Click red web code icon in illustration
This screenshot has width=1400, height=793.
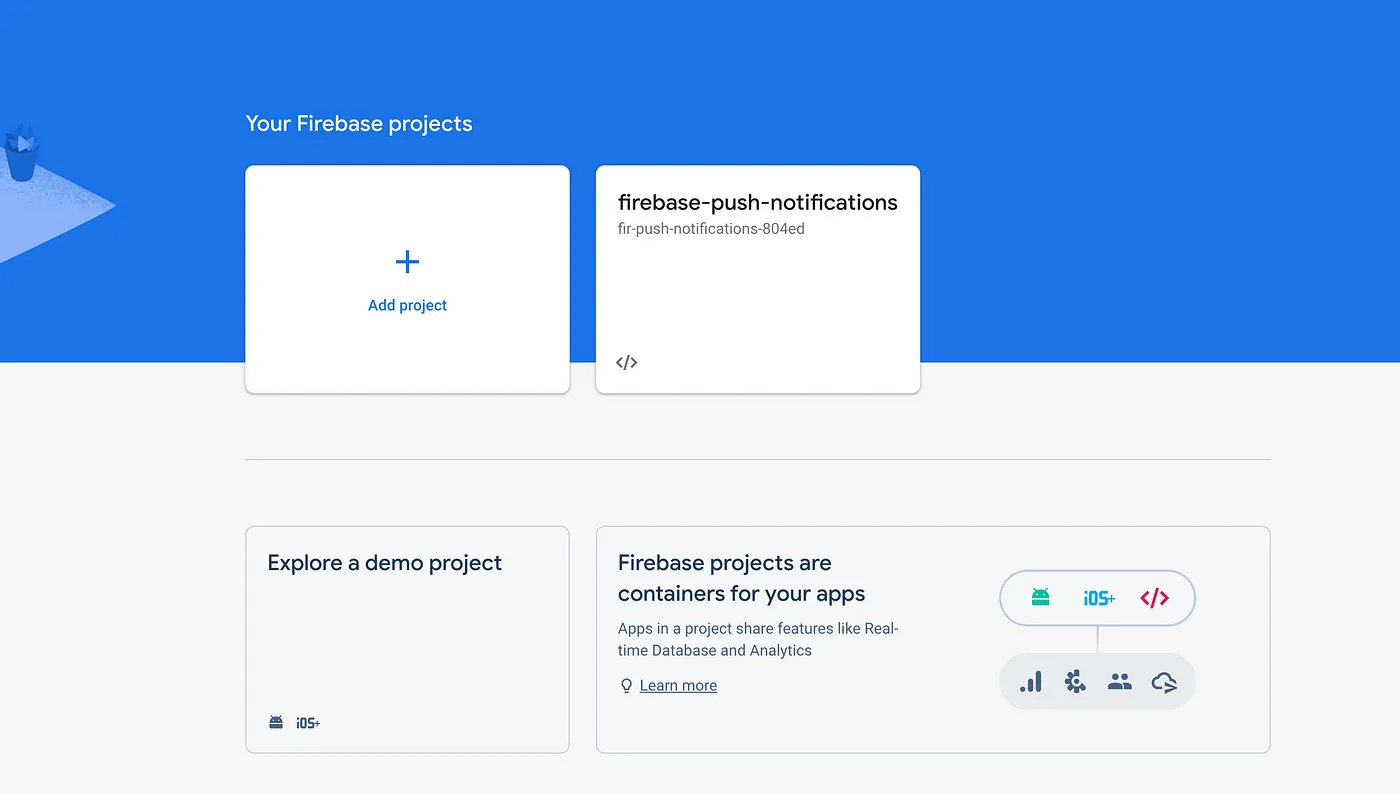1154,598
